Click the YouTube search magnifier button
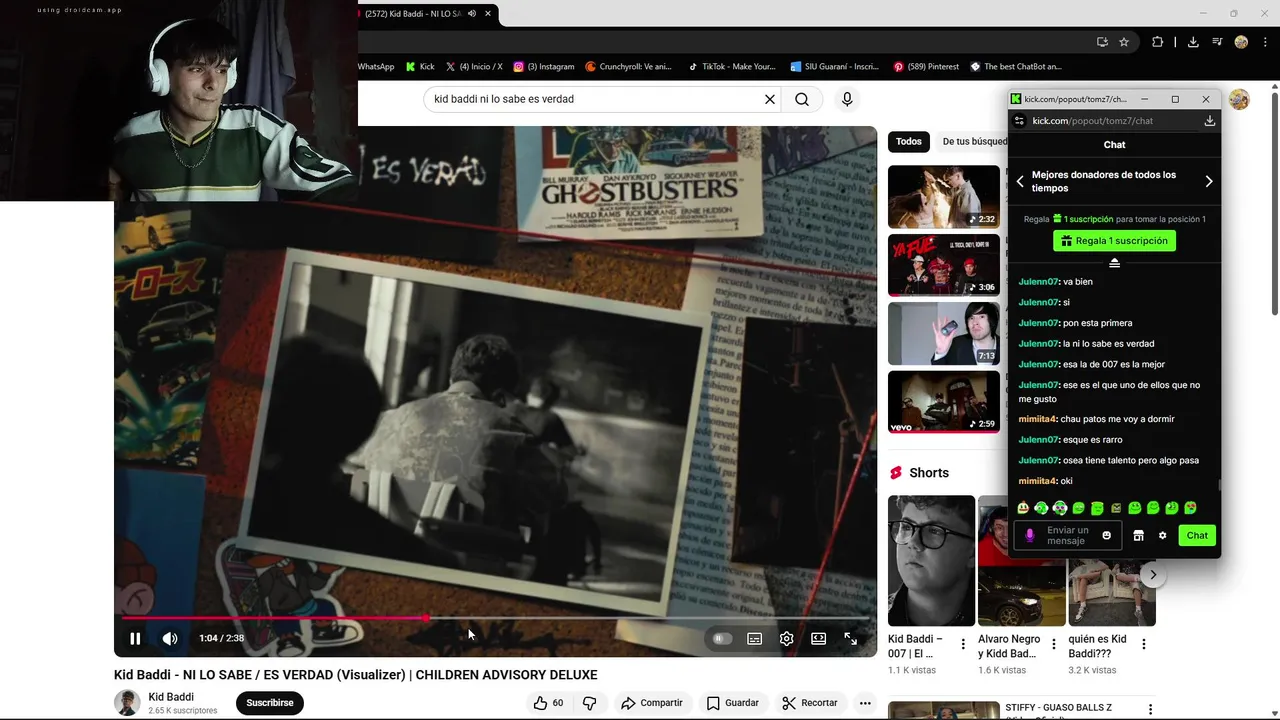 click(x=802, y=99)
